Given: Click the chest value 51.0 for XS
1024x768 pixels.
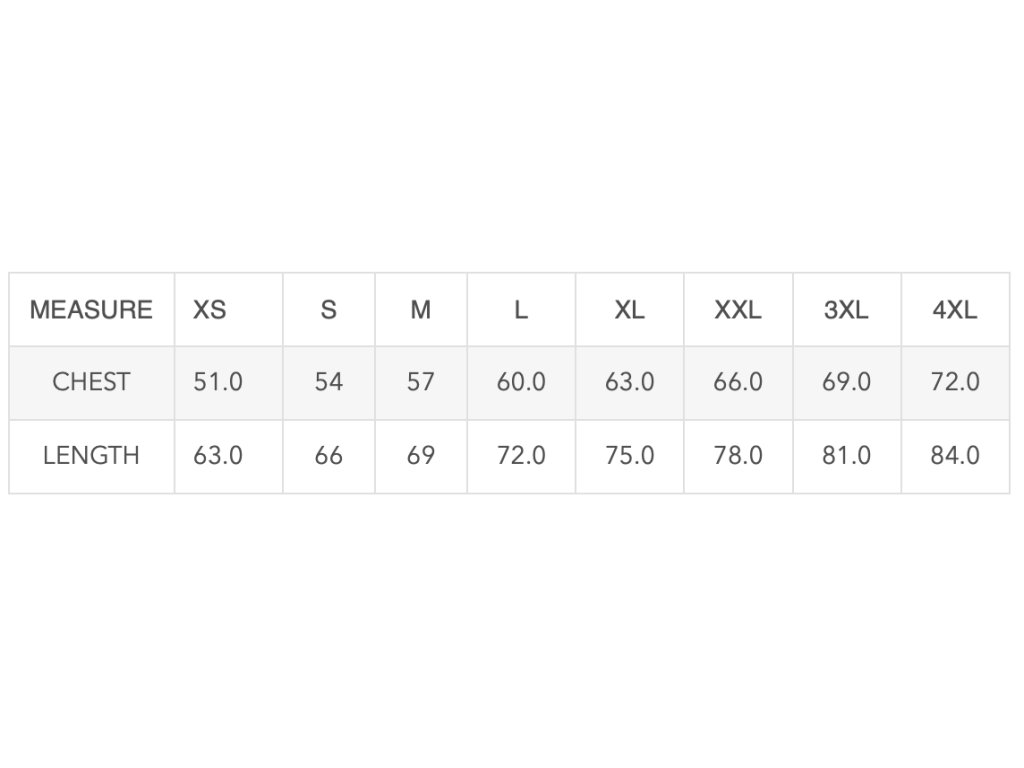Looking at the screenshot, I should point(218,382).
